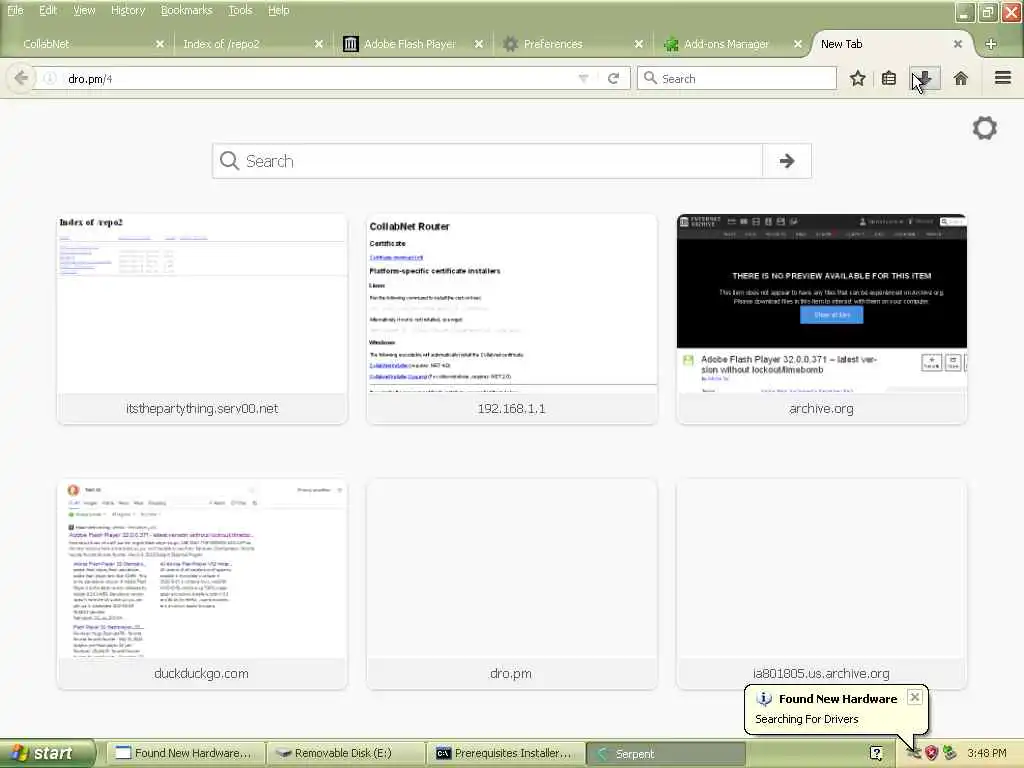Click the search magnifier icon in toolbar
This screenshot has width=1024, height=768.
click(x=650, y=78)
